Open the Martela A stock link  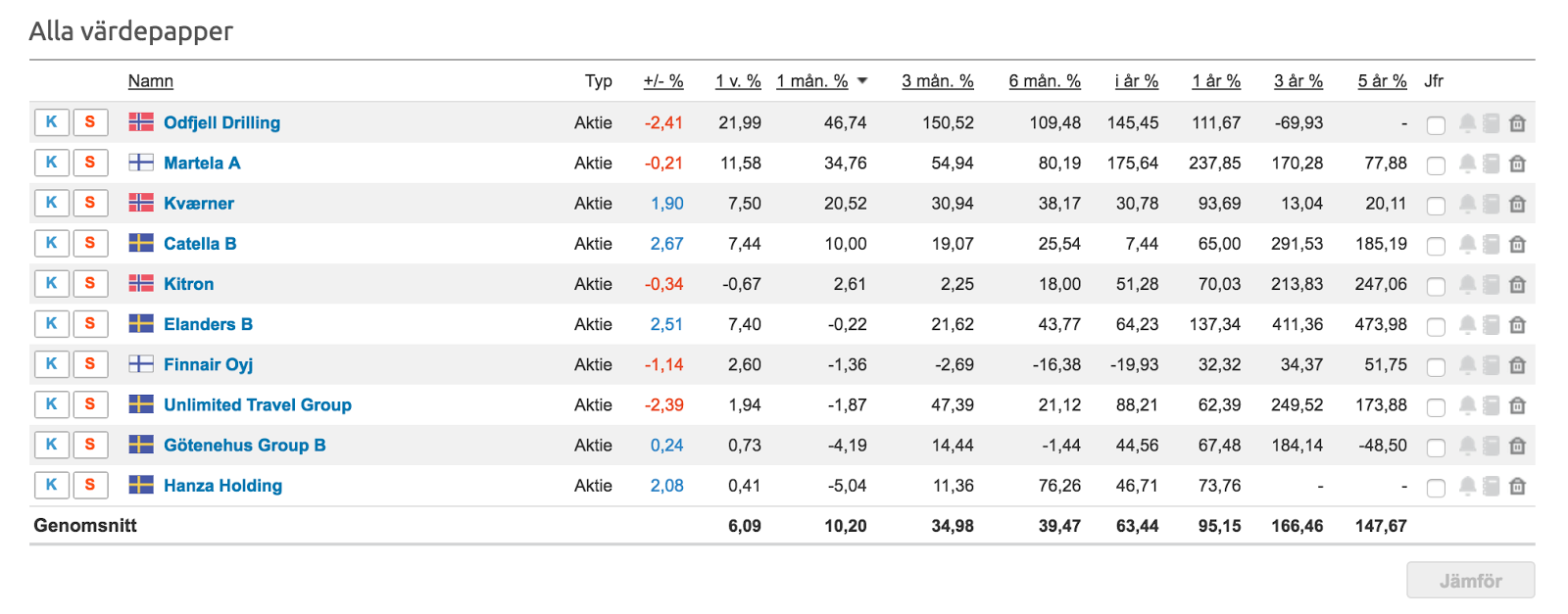[x=202, y=163]
